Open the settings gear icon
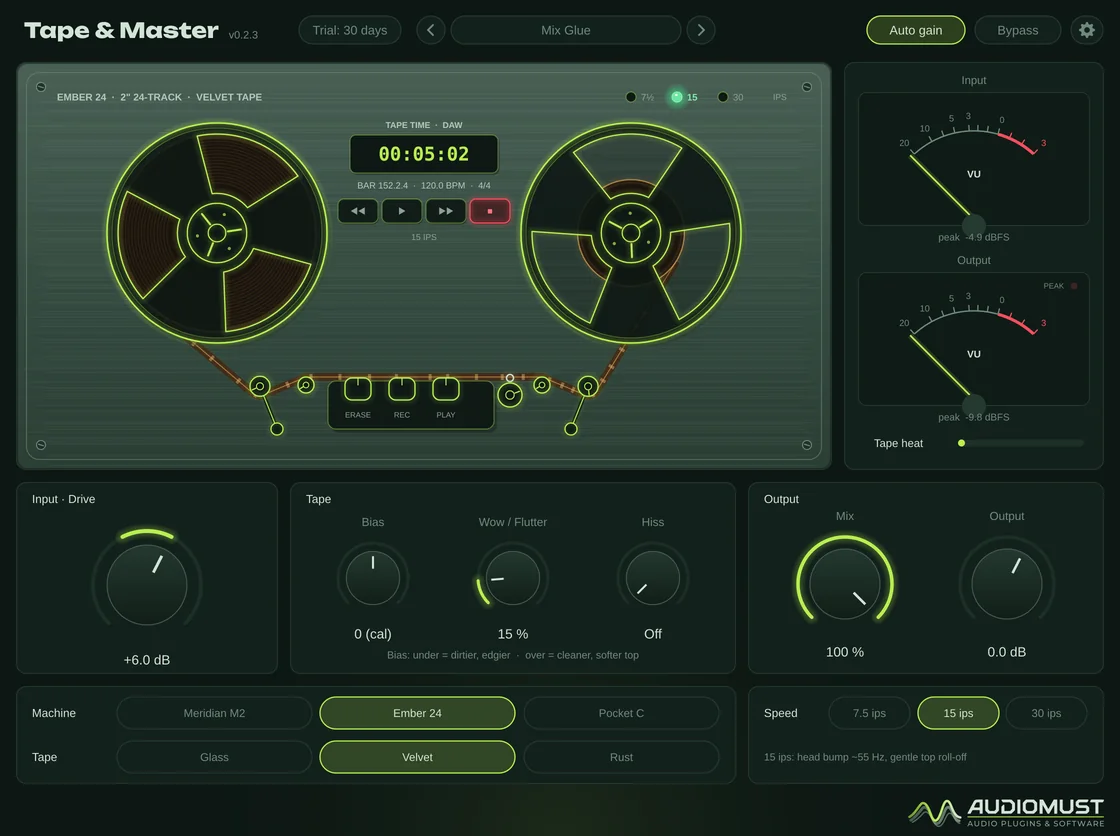 (x=1086, y=30)
